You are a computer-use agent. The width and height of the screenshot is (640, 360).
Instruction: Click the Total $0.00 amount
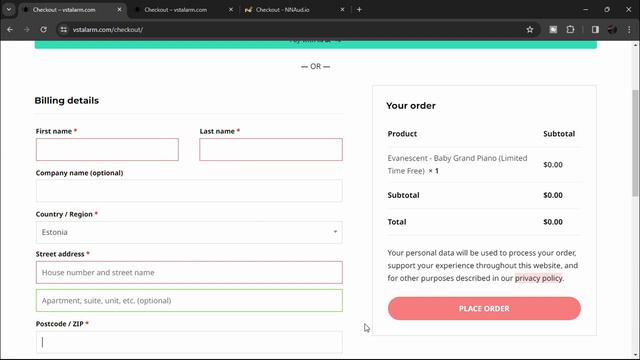pos(553,222)
